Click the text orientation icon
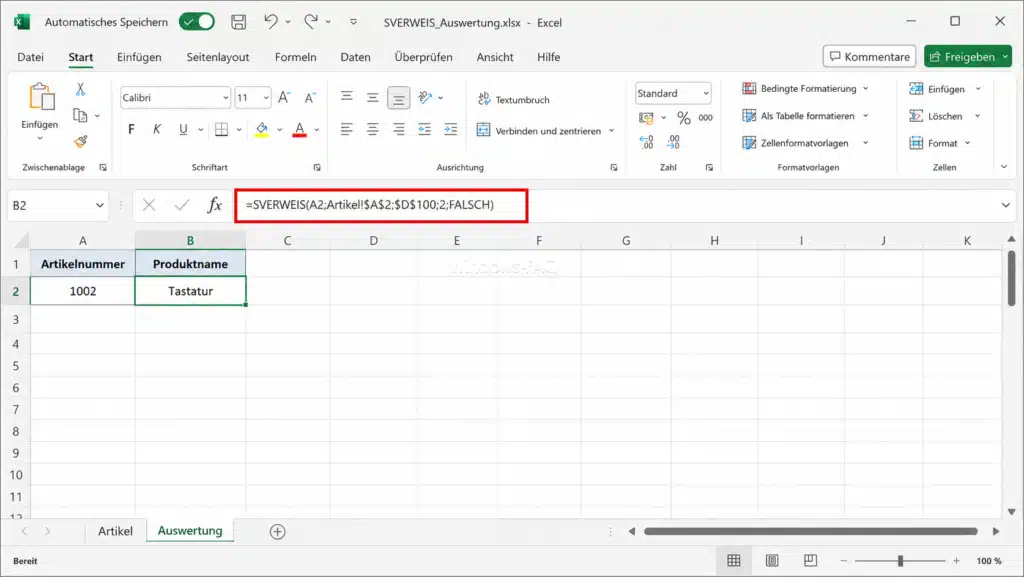 point(425,97)
